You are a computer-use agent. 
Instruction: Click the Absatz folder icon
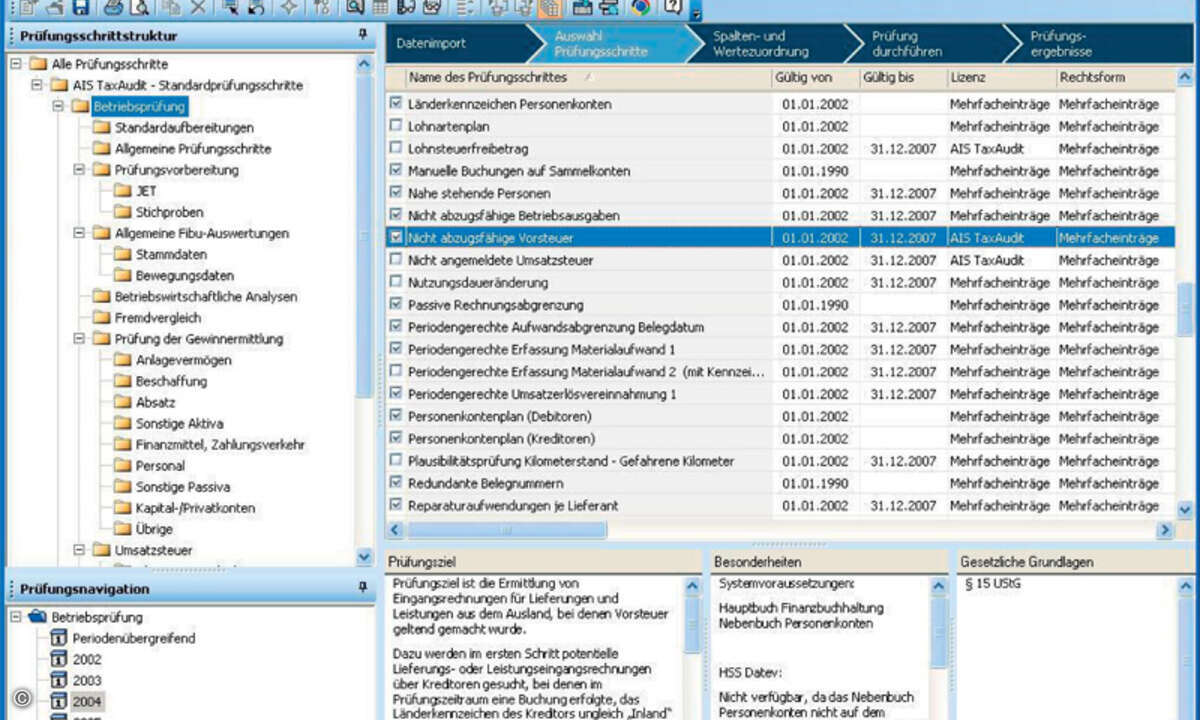click(x=123, y=402)
